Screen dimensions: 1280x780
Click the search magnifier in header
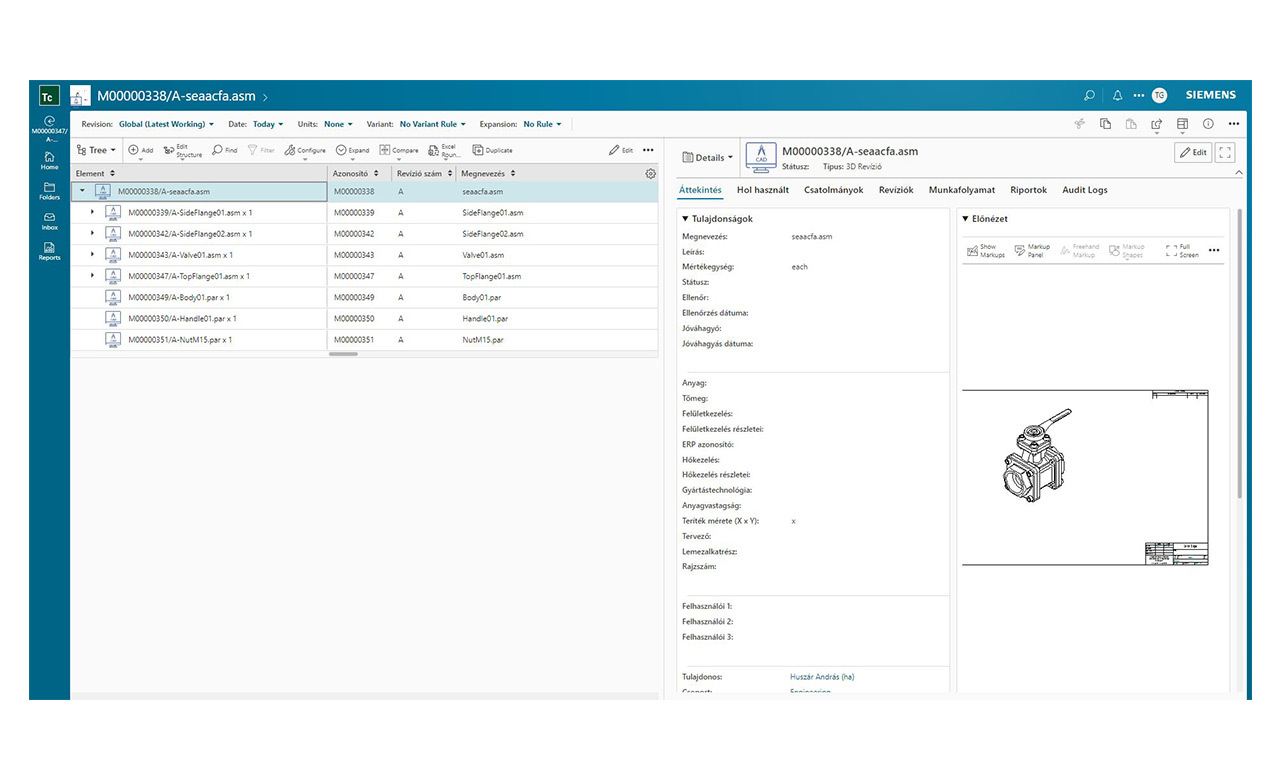pos(1089,96)
